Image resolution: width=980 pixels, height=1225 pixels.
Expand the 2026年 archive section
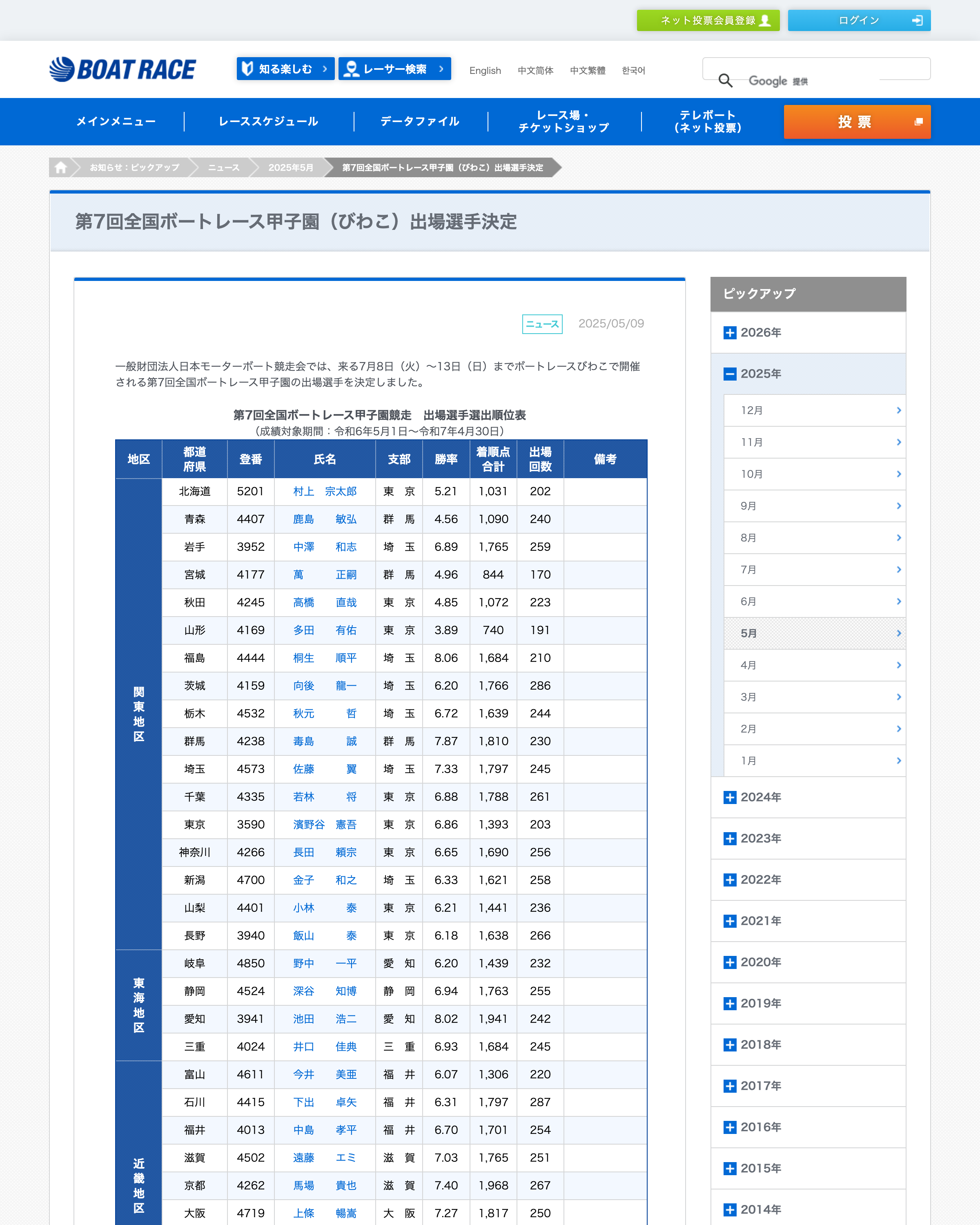point(808,332)
